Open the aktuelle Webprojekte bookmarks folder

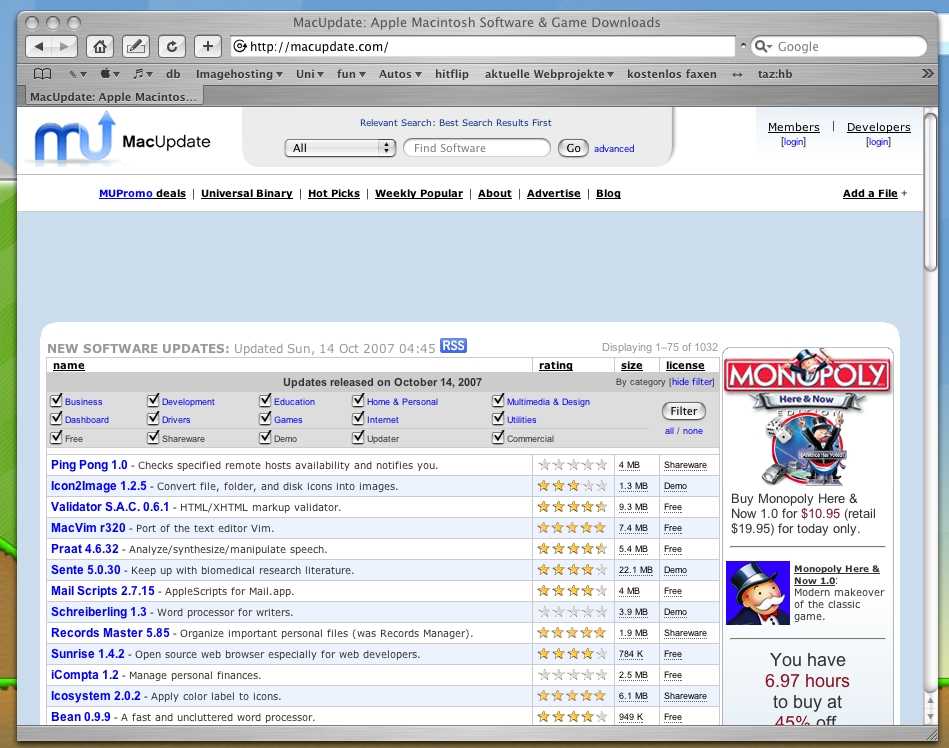tap(549, 74)
